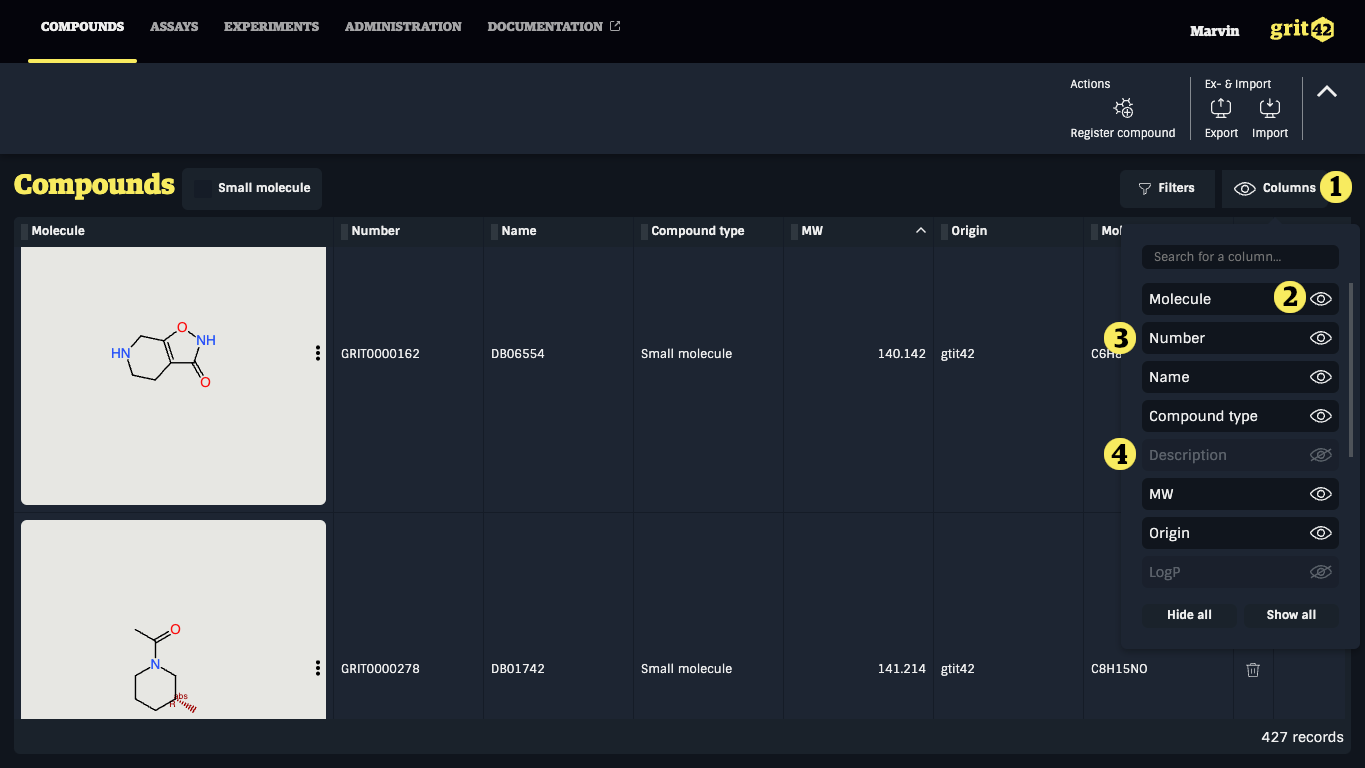
Task: Click the 141.214 MW value
Action: click(902, 669)
